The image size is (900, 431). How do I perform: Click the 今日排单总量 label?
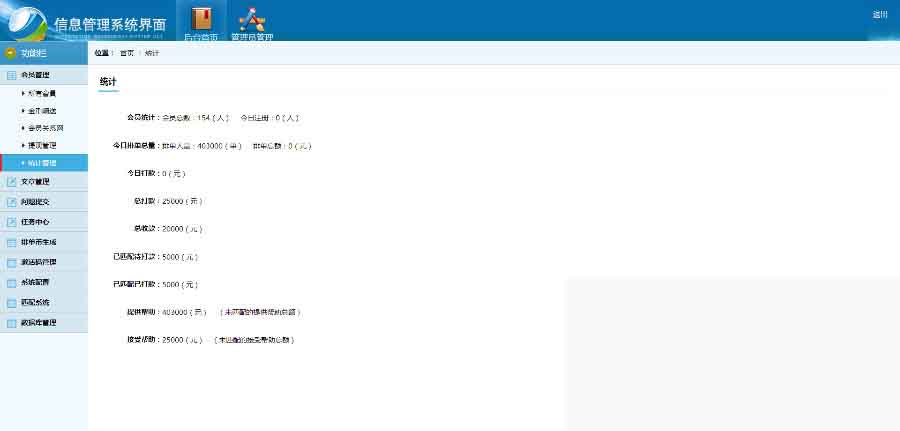coord(134,146)
